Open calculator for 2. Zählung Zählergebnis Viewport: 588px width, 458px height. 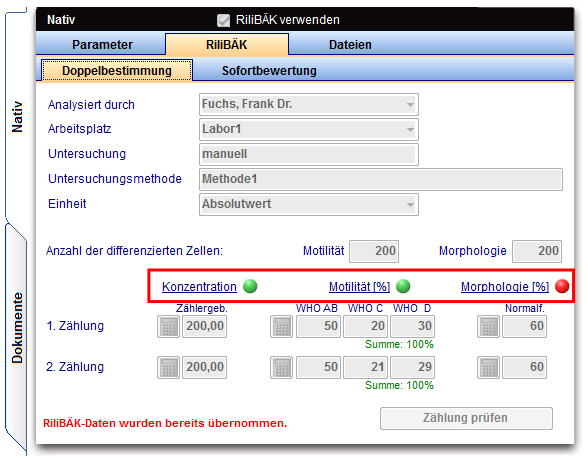click(x=168, y=367)
